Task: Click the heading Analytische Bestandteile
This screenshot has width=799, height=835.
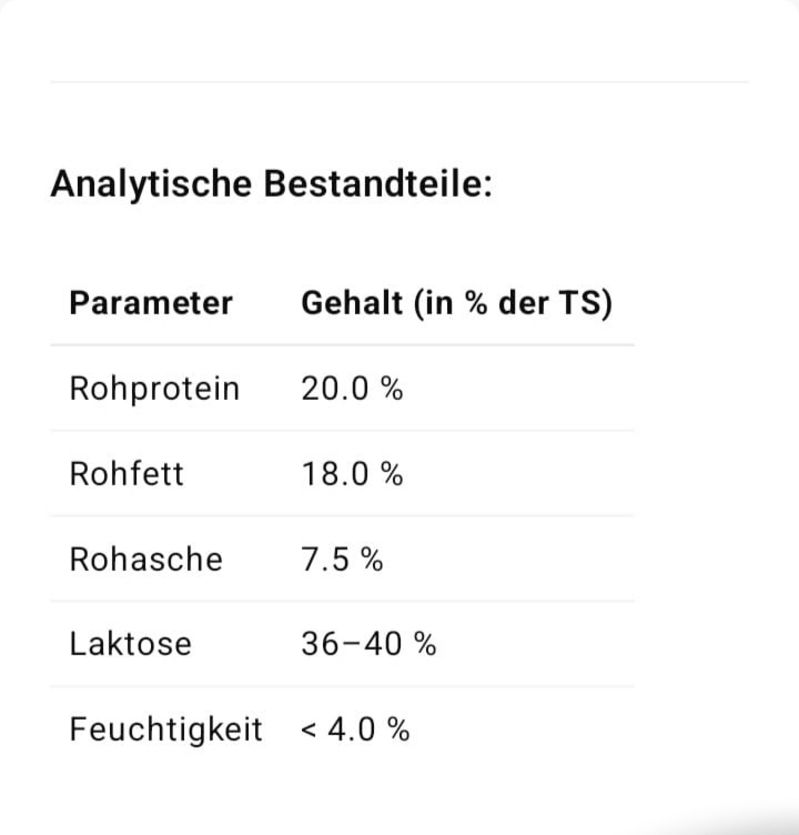Action: tap(272, 184)
